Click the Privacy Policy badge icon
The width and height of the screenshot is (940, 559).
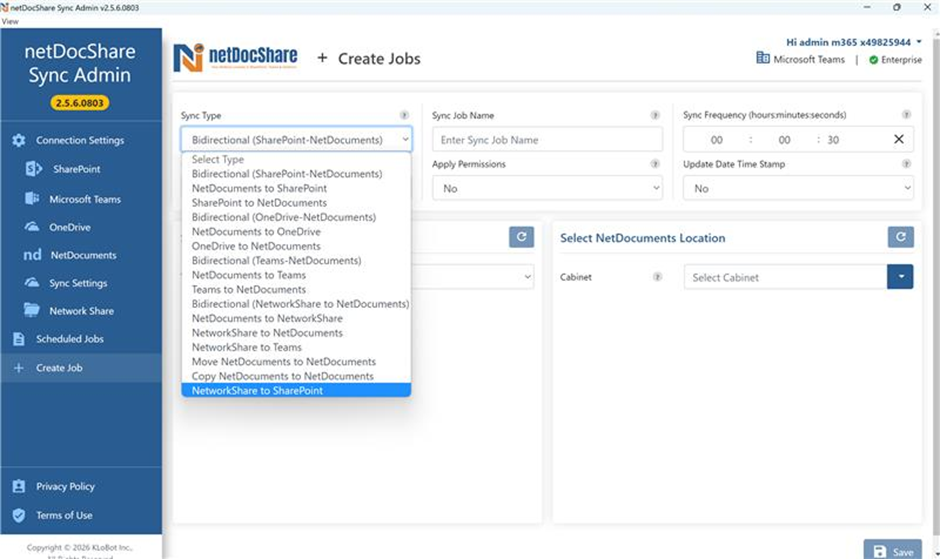pyautogui.click(x=19, y=486)
